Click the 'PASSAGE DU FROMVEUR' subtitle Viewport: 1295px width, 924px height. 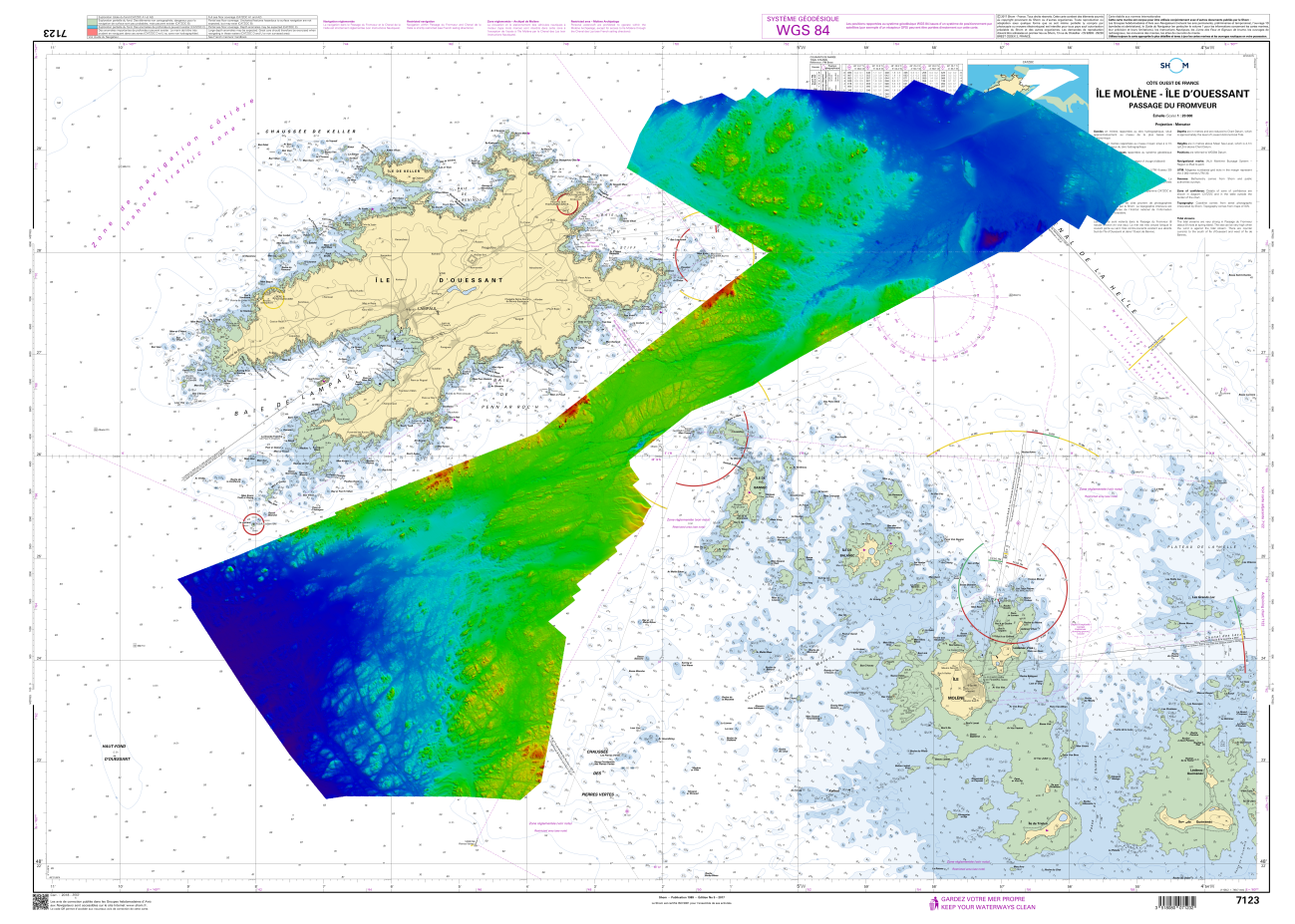click(x=1170, y=107)
